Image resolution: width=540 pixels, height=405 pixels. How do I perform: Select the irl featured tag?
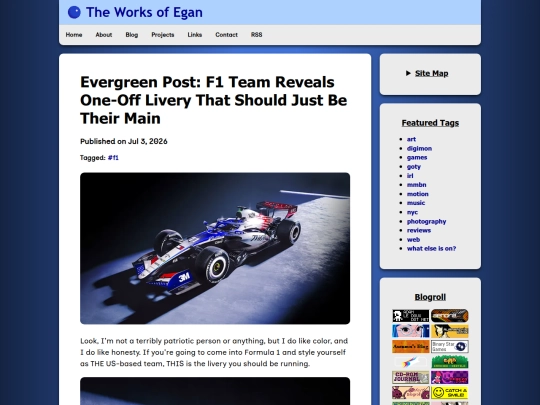410,176
